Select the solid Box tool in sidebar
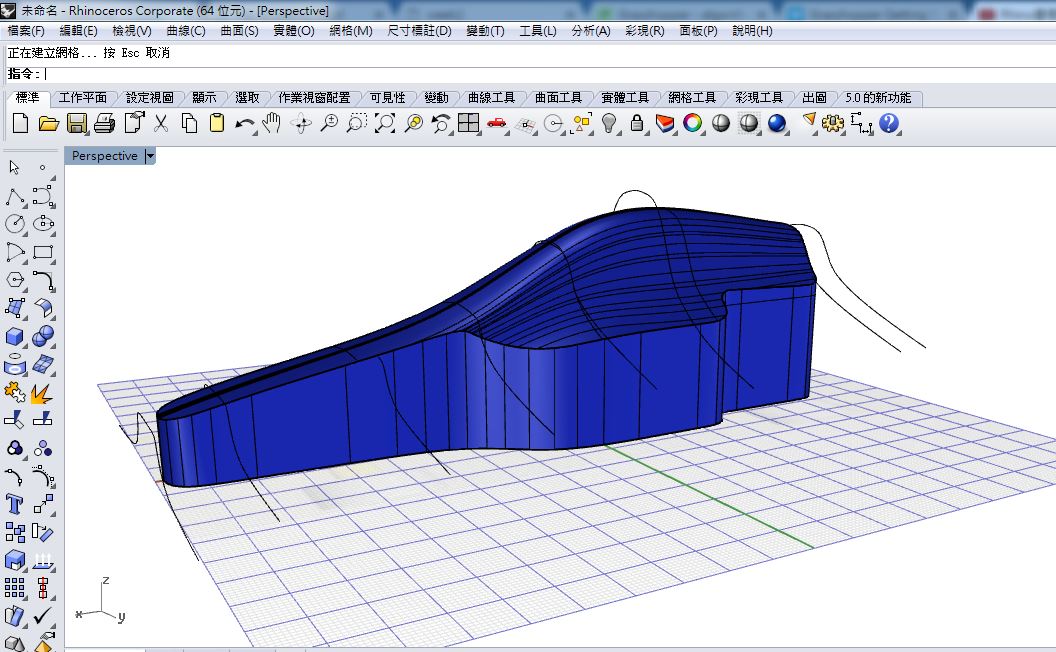 point(15,337)
